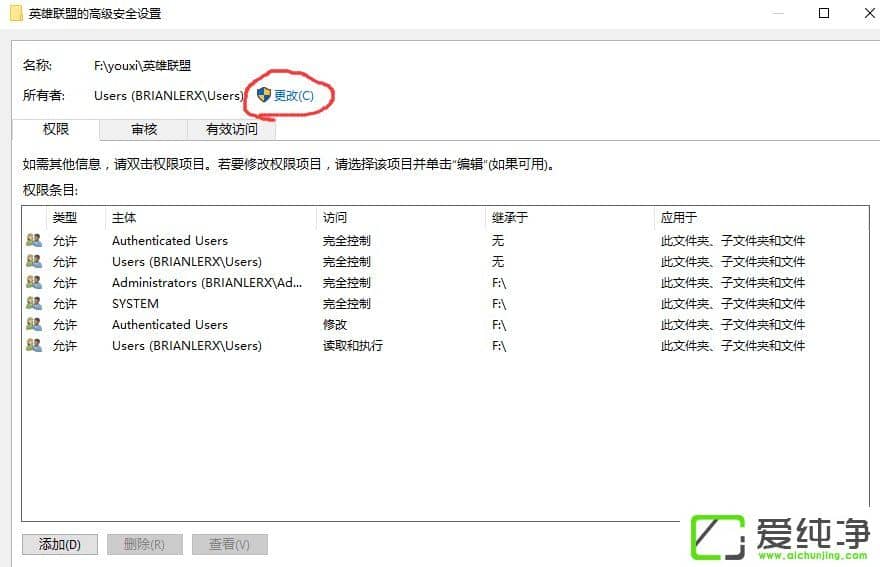880x567 pixels.
Task: Sort list by the 访问 column header
Action: pyautogui.click(x=334, y=217)
